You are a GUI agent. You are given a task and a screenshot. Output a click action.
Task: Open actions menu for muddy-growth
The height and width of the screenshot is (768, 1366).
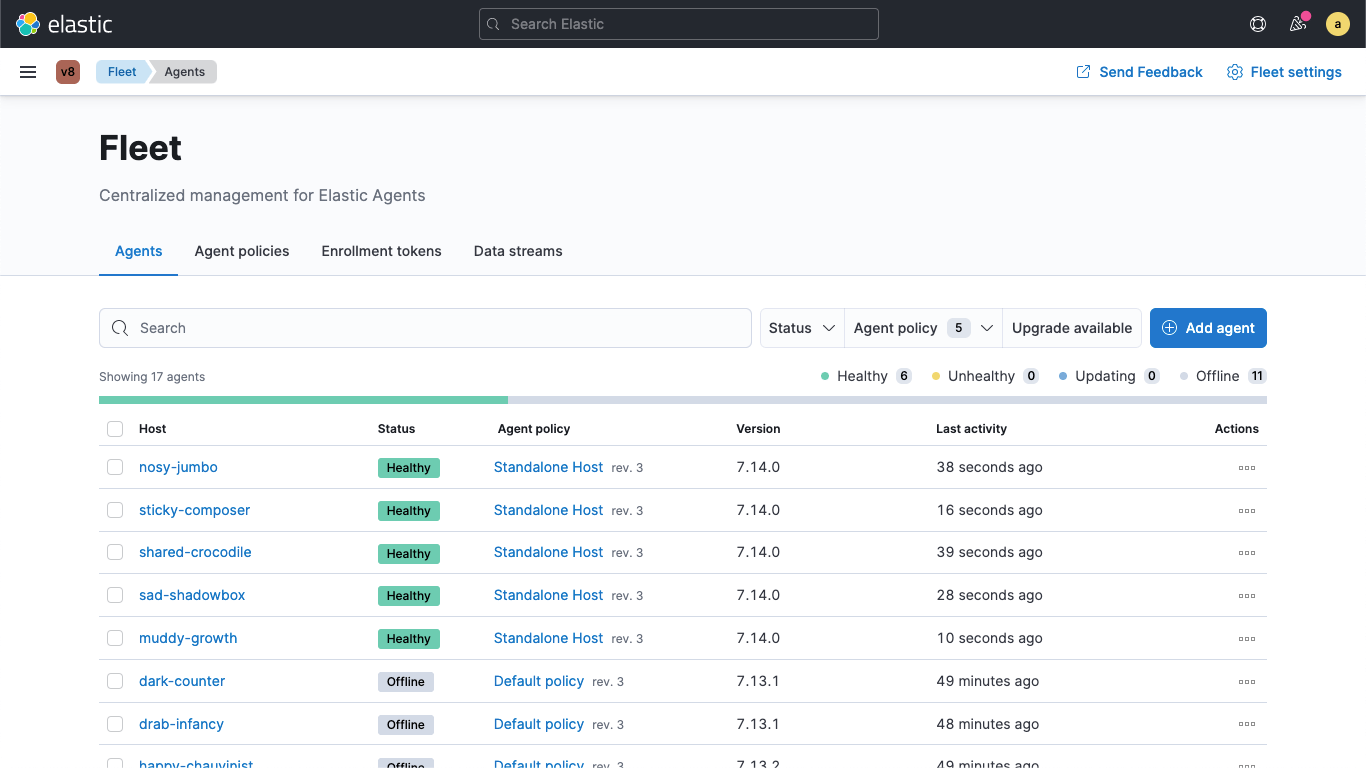click(1247, 638)
